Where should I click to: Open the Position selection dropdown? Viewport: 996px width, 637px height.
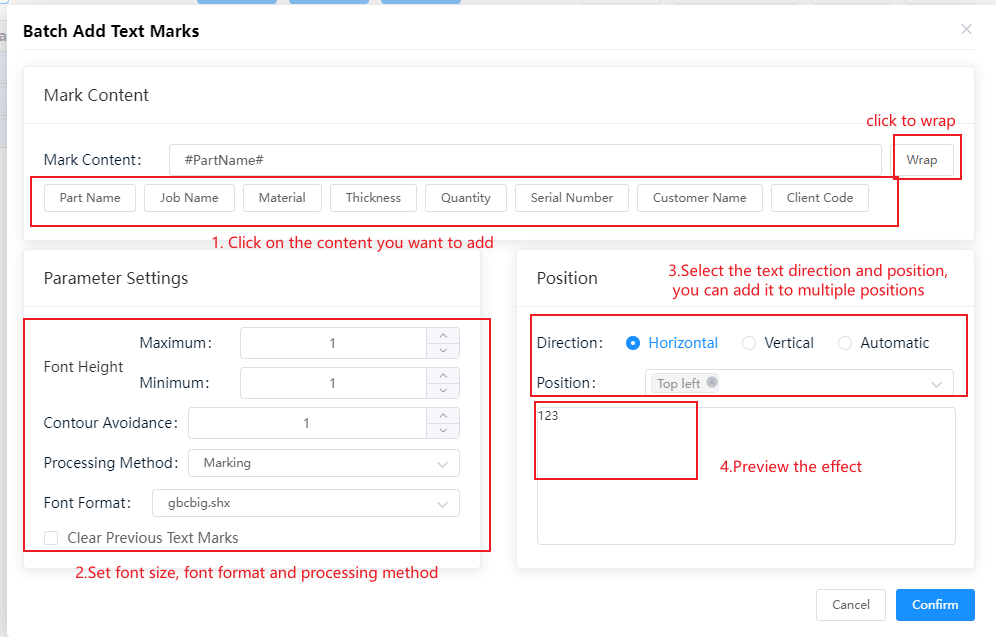coord(799,383)
